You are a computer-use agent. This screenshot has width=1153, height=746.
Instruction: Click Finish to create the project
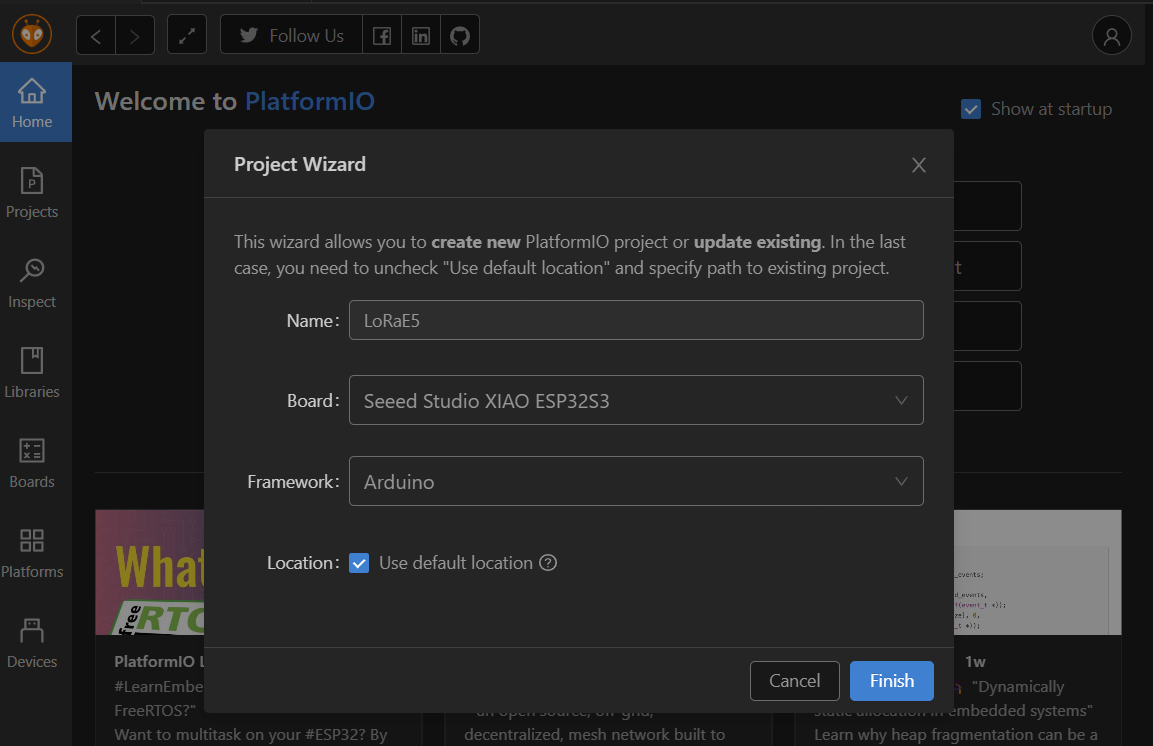coord(892,681)
